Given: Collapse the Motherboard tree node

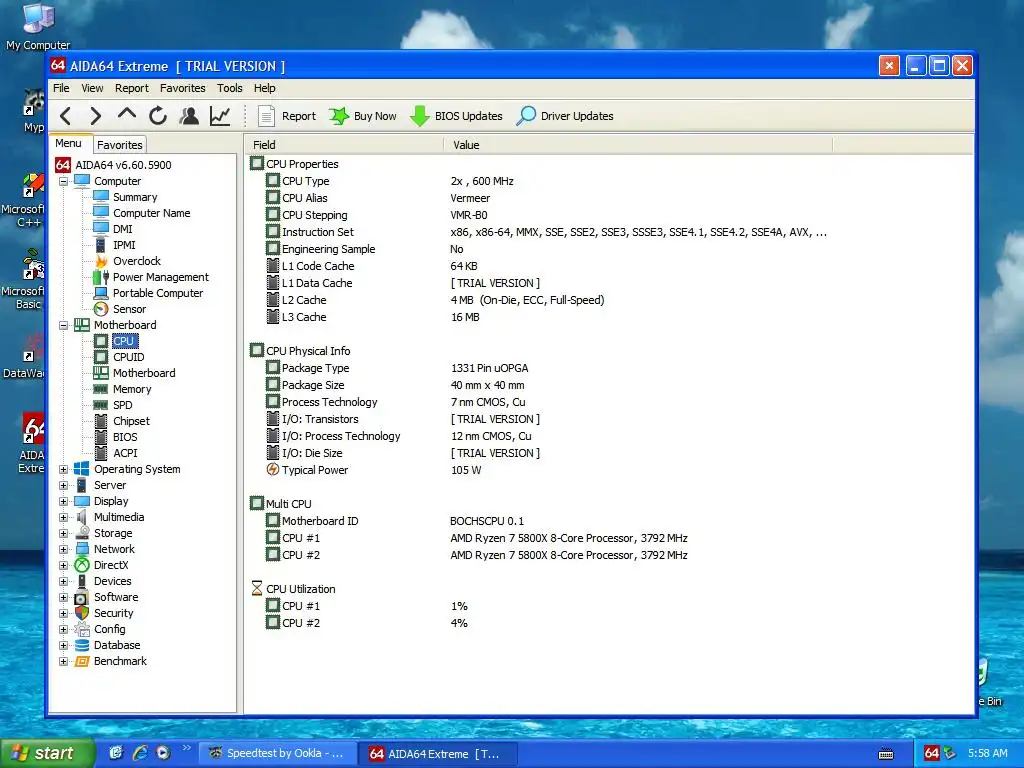Looking at the screenshot, I should coord(63,325).
